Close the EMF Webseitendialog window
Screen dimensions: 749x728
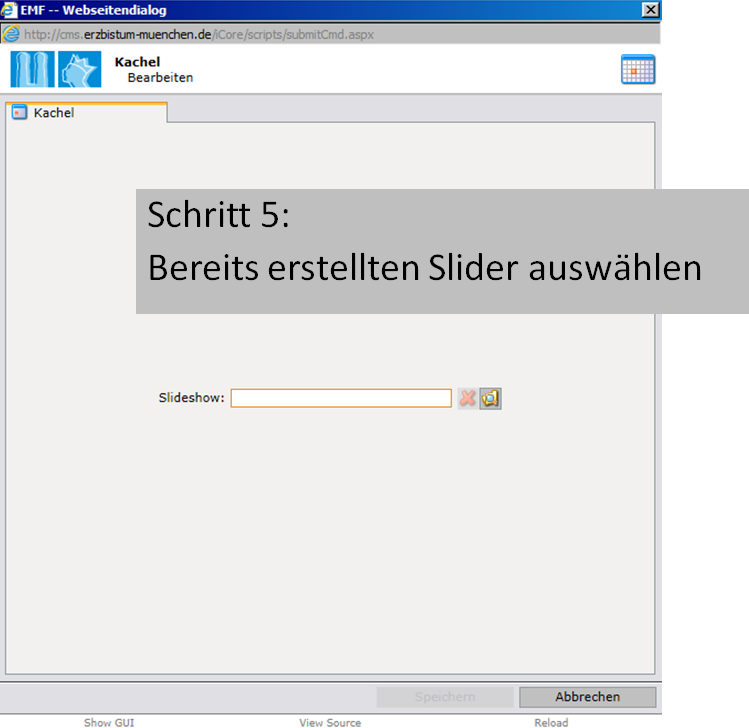coord(650,10)
